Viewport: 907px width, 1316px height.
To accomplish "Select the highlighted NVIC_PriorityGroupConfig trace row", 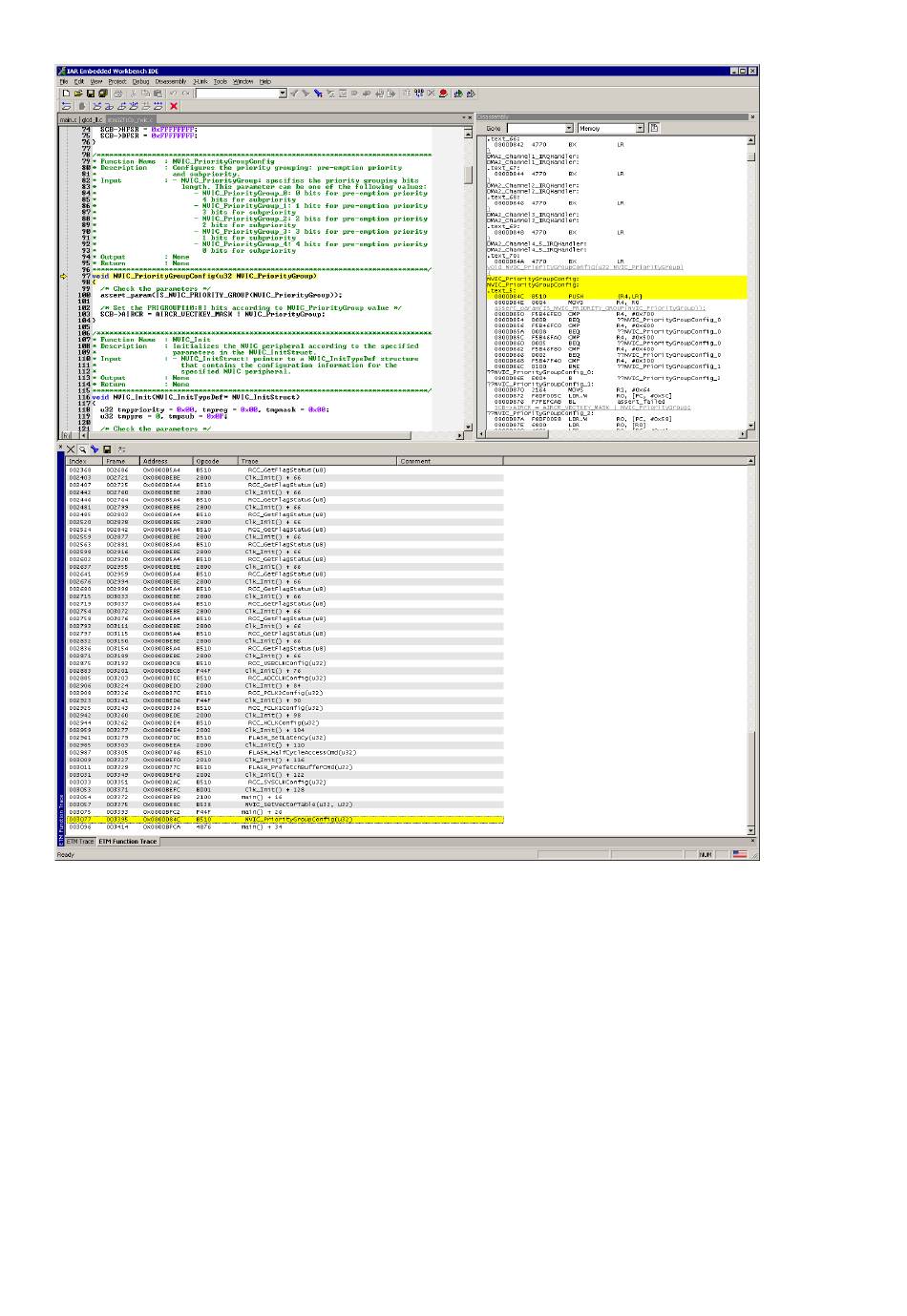I will (286, 819).
